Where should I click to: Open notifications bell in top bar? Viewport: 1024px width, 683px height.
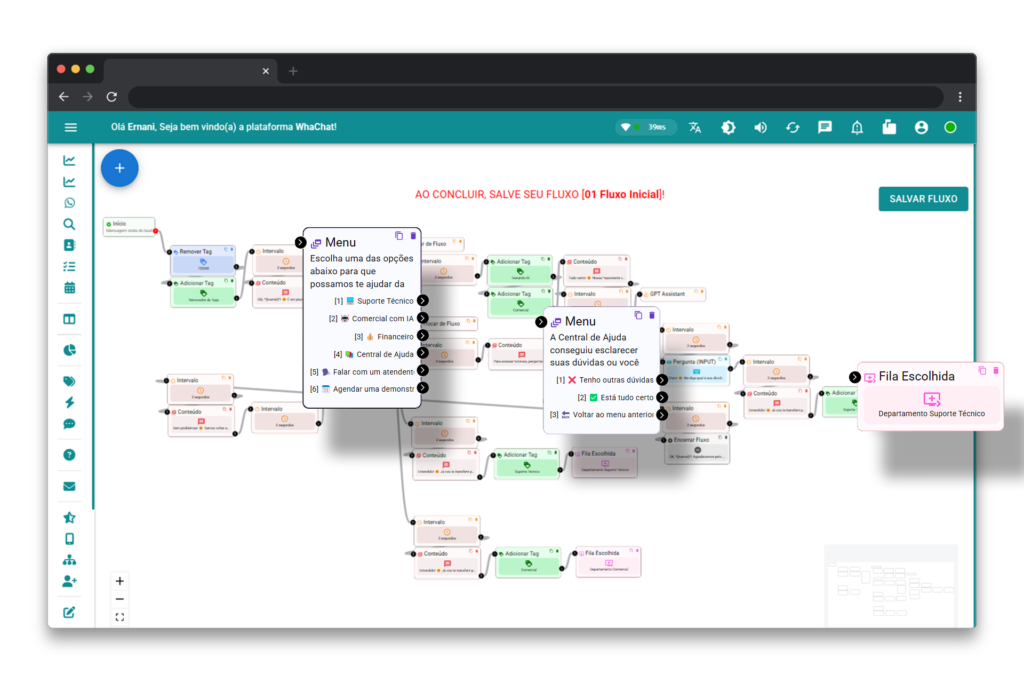(857, 127)
